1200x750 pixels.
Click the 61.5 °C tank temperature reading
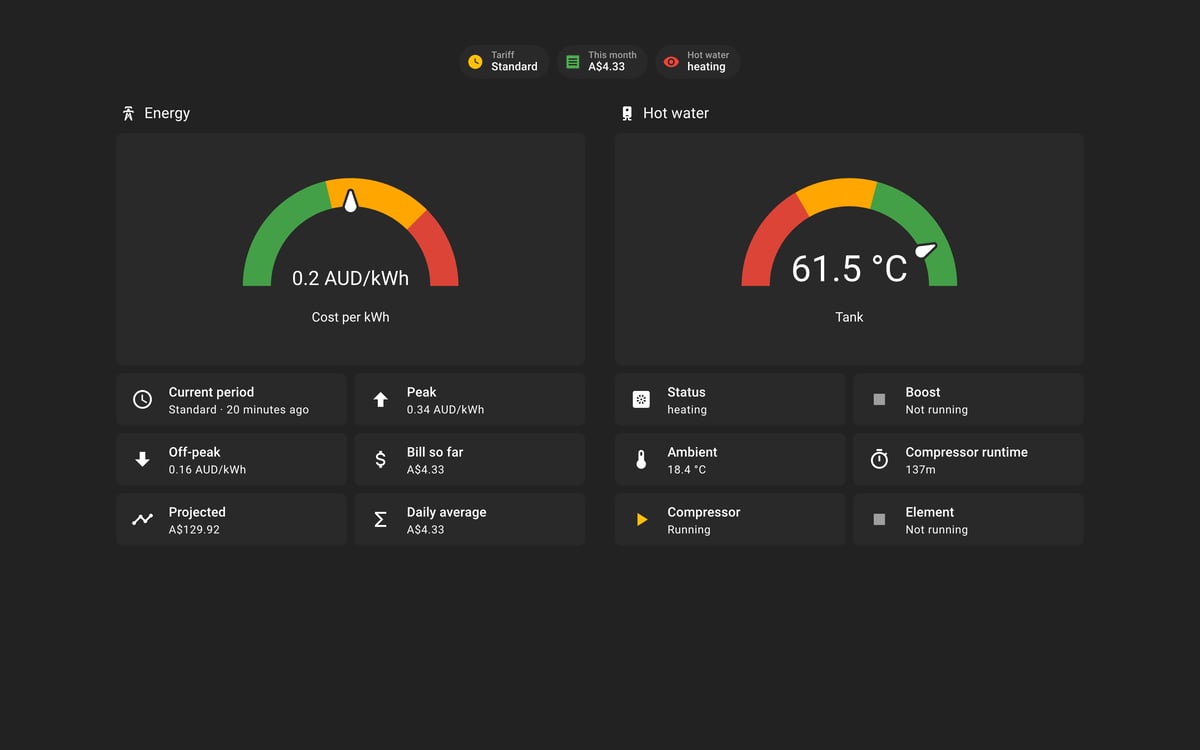pos(849,269)
